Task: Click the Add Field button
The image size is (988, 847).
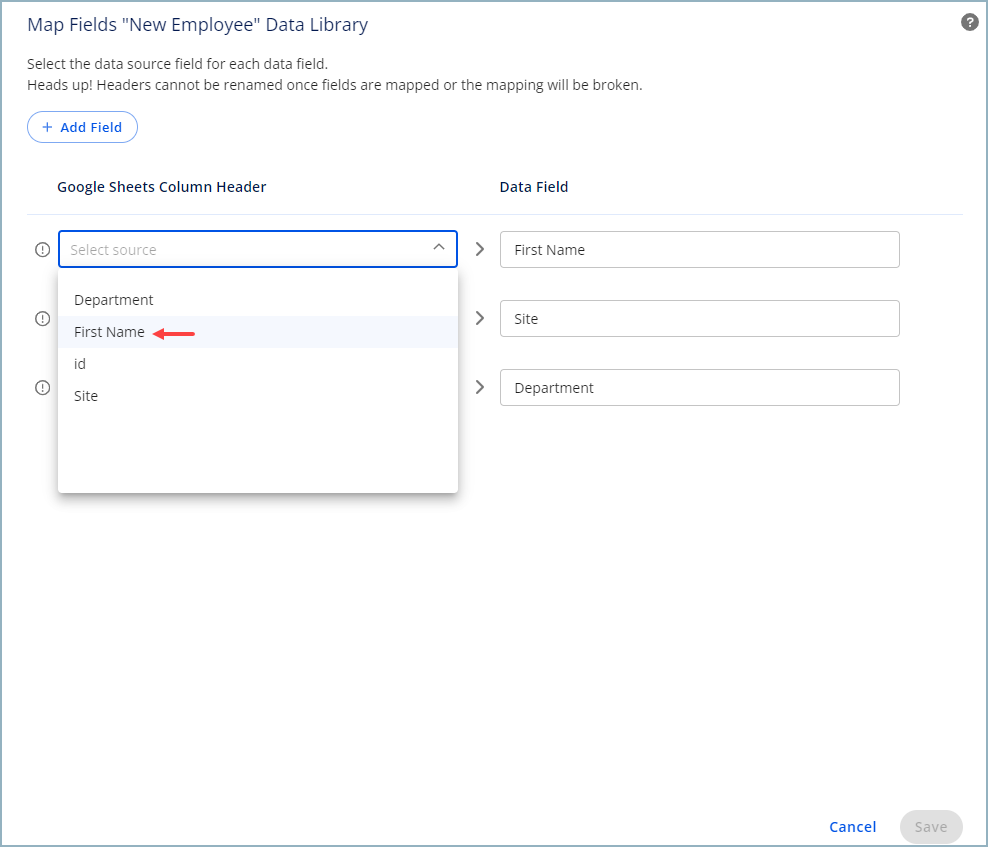Action: coord(83,127)
